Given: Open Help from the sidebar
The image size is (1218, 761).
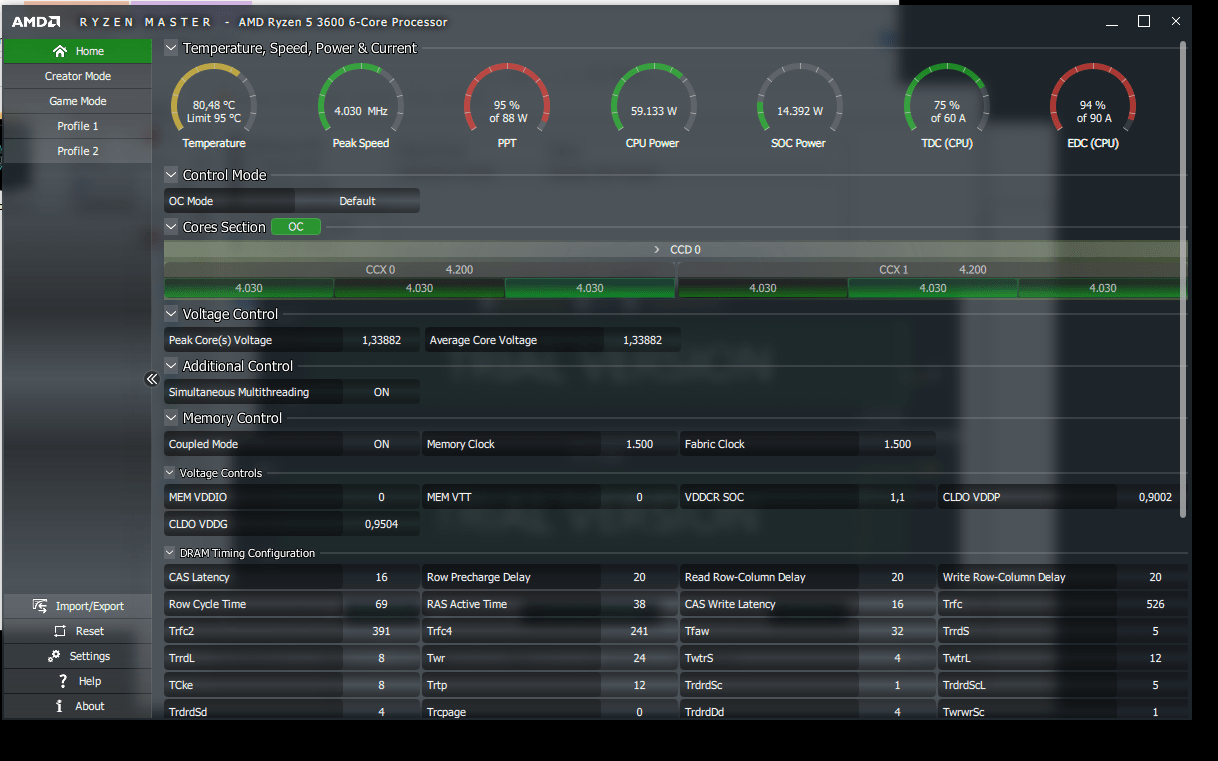Looking at the screenshot, I should tap(77, 681).
